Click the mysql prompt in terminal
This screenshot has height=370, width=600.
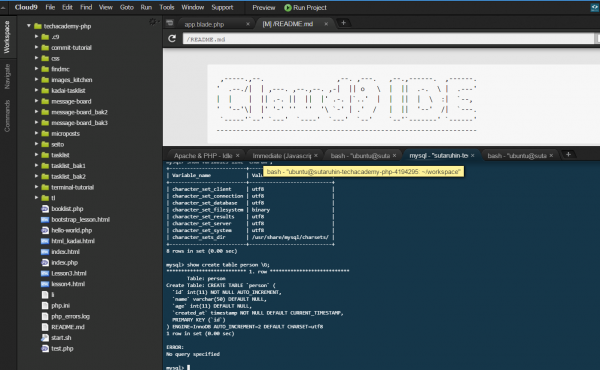tap(175, 367)
